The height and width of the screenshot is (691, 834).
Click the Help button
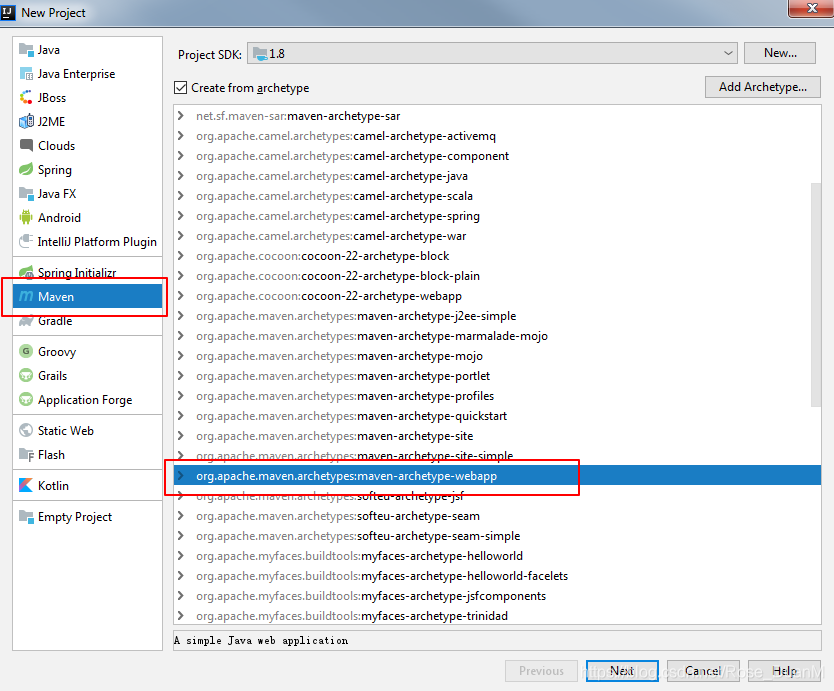[785, 671]
